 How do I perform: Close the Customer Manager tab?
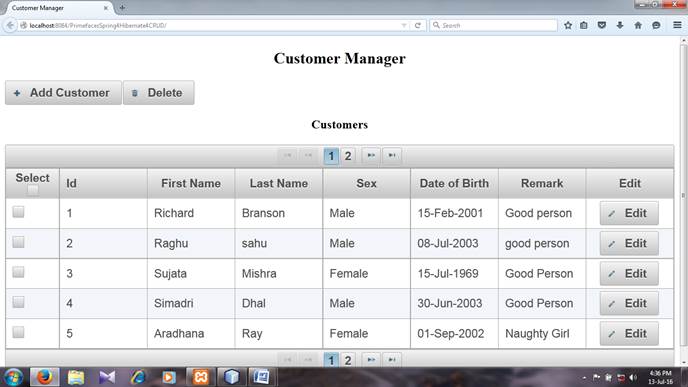106,8
